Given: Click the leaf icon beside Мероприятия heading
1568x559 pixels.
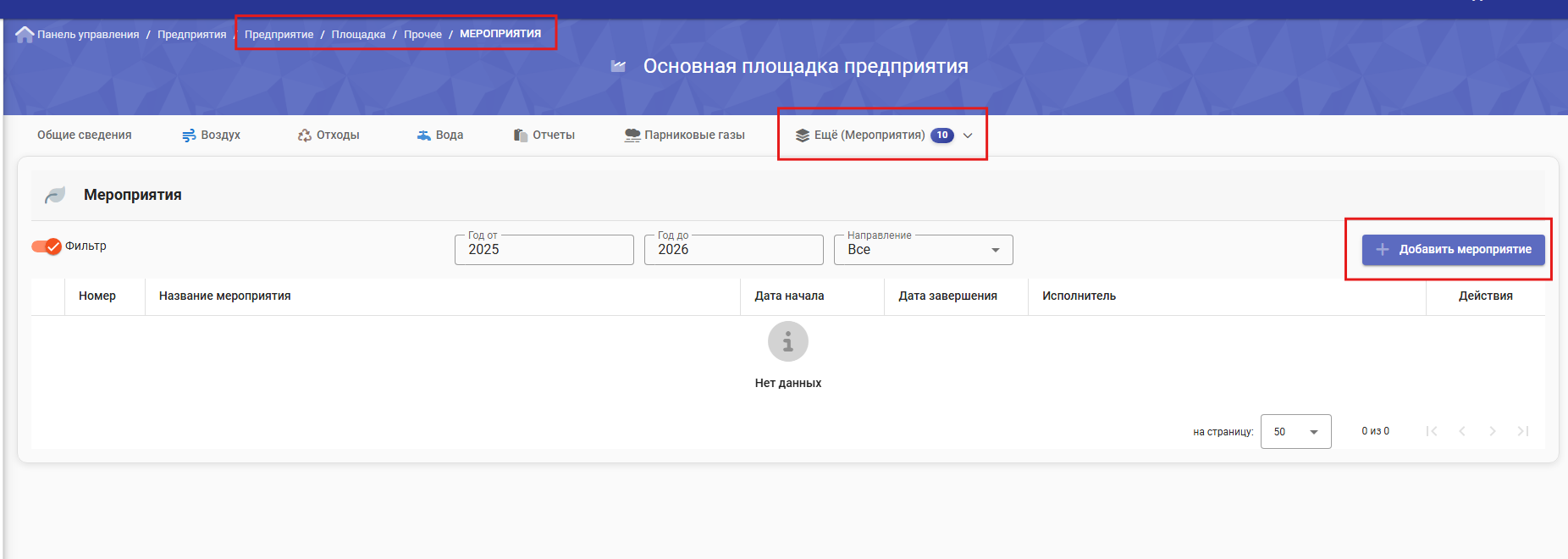Looking at the screenshot, I should (x=55, y=195).
